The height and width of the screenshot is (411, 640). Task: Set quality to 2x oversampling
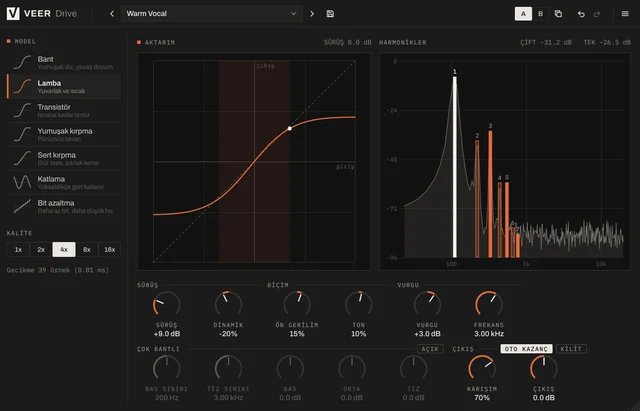[41, 249]
